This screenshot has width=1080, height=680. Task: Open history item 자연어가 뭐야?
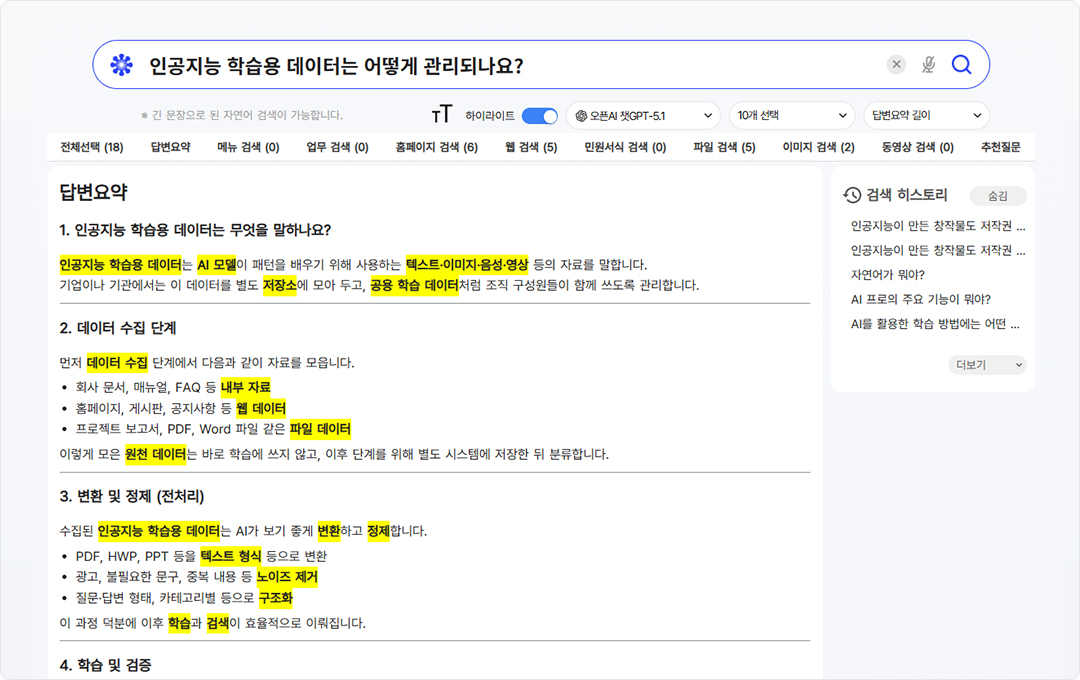[x=888, y=275]
